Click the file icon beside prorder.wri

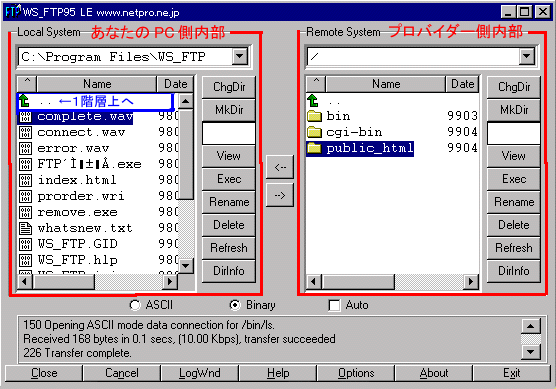(25, 196)
